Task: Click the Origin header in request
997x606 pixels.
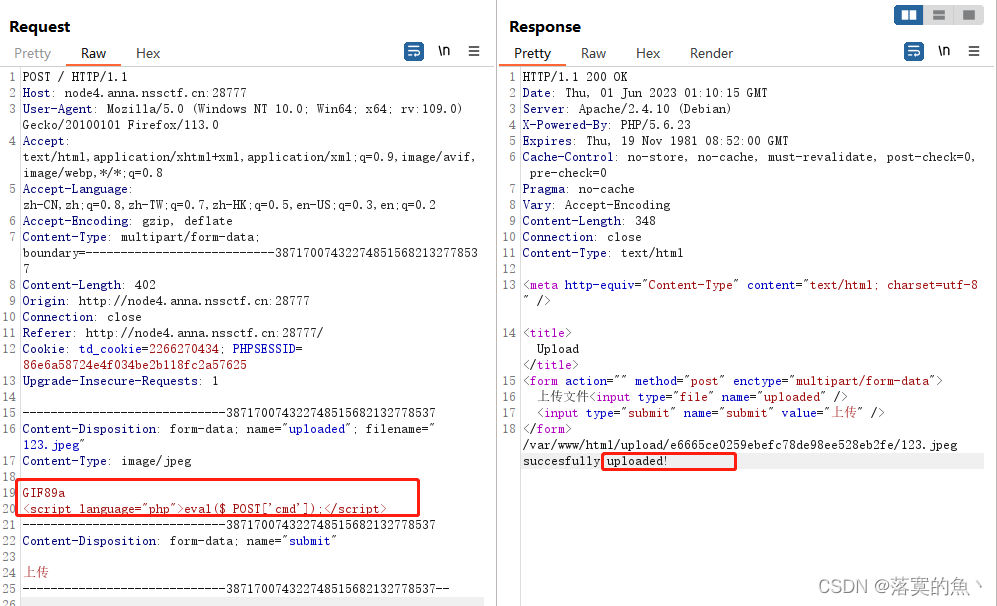Action: tap(166, 301)
